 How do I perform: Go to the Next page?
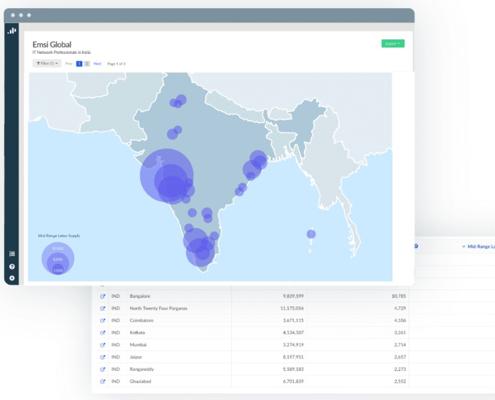click(x=97, y=63)
